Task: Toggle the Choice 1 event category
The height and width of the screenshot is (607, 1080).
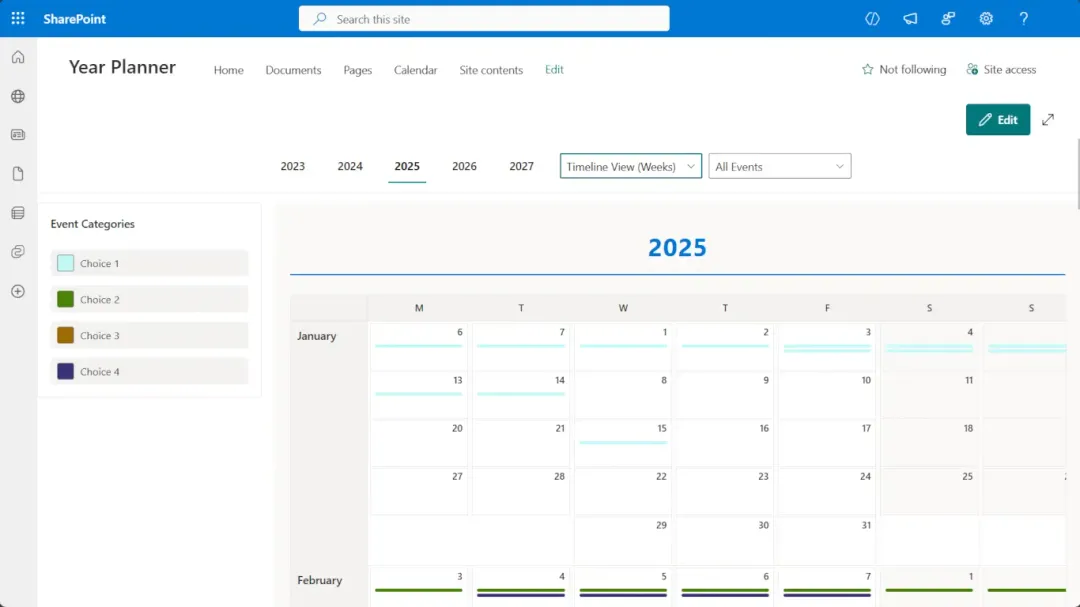Action: click(x=148, y=263)
